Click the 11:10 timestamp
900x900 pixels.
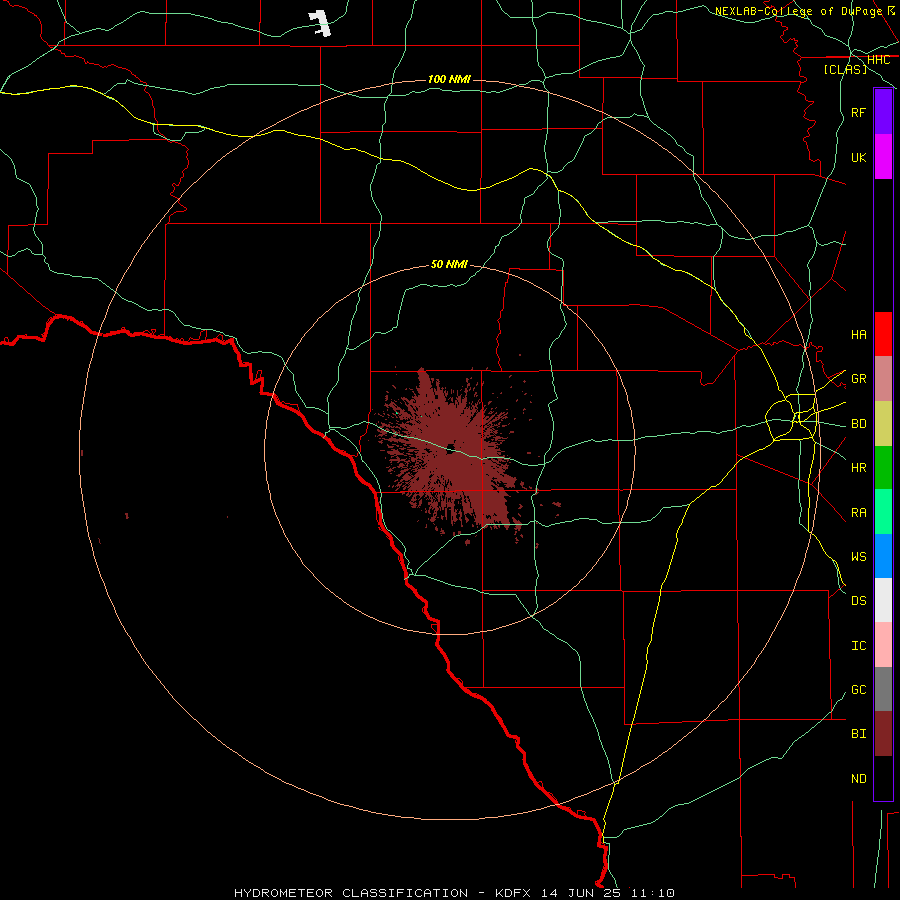click(652, 893)
